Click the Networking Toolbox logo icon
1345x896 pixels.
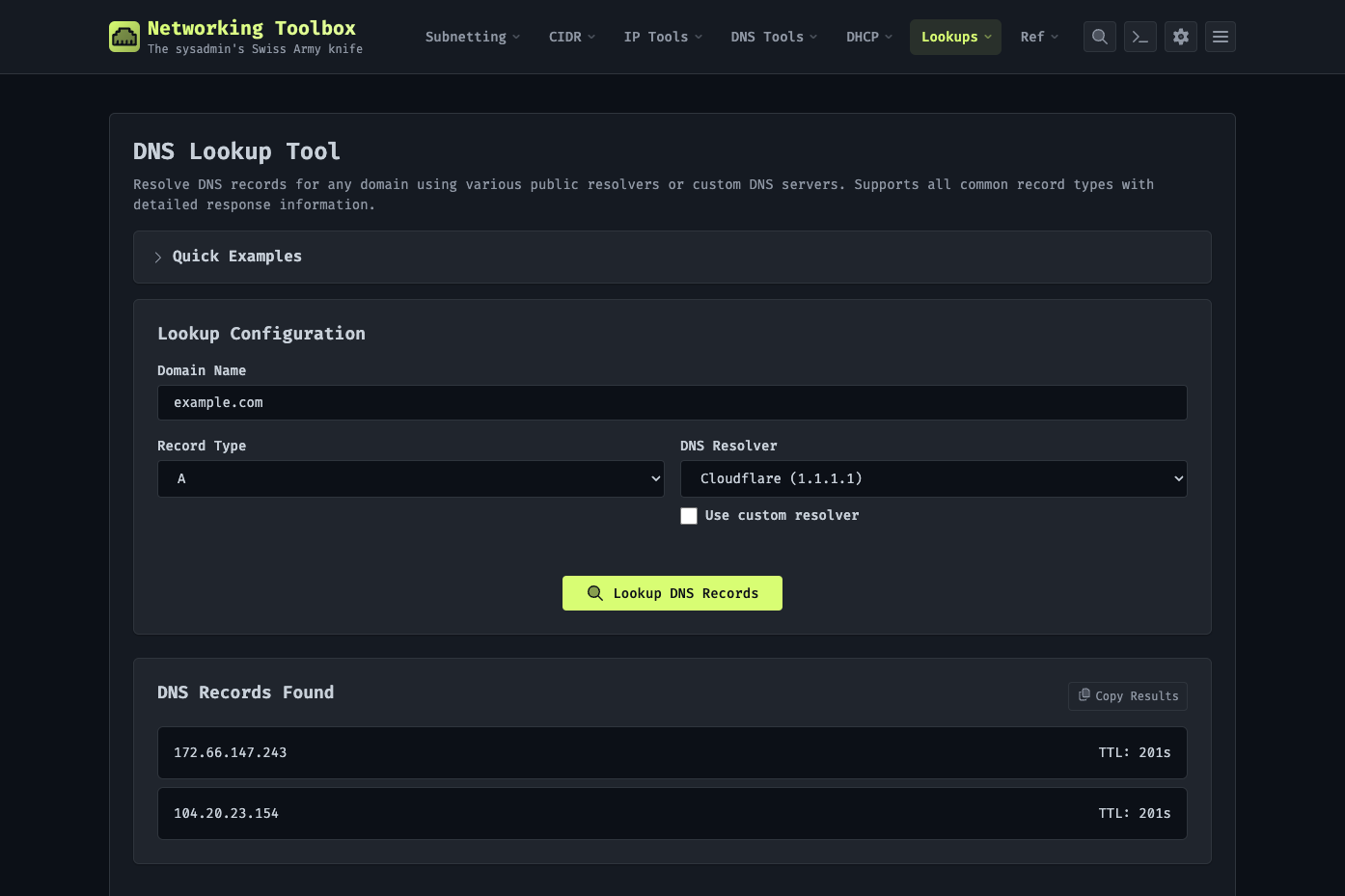pyautogui.click(x=124, y=37)
